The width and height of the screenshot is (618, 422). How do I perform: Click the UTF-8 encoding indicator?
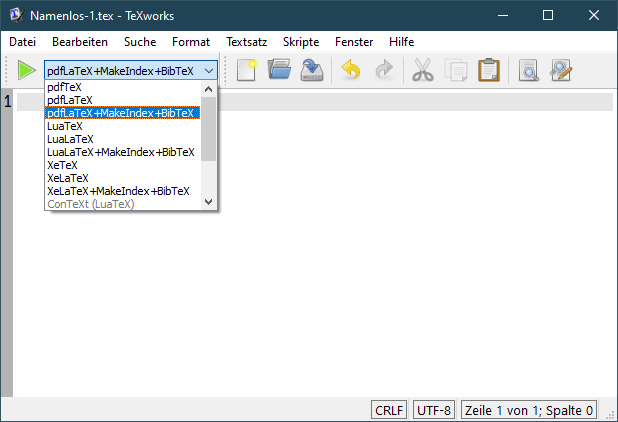pyautogui.click(x=434, y=410)
